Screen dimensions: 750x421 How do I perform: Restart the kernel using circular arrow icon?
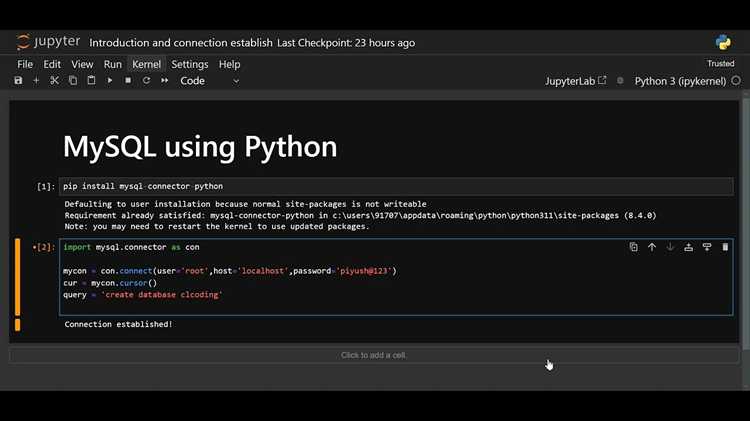tap(146, 80)
